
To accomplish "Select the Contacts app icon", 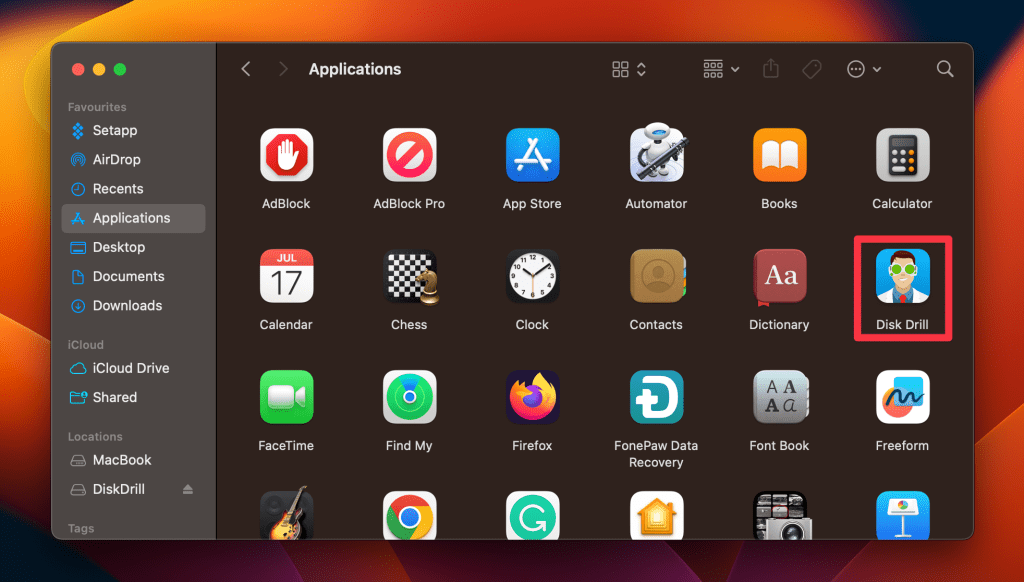I will click(x=656, y=276).
